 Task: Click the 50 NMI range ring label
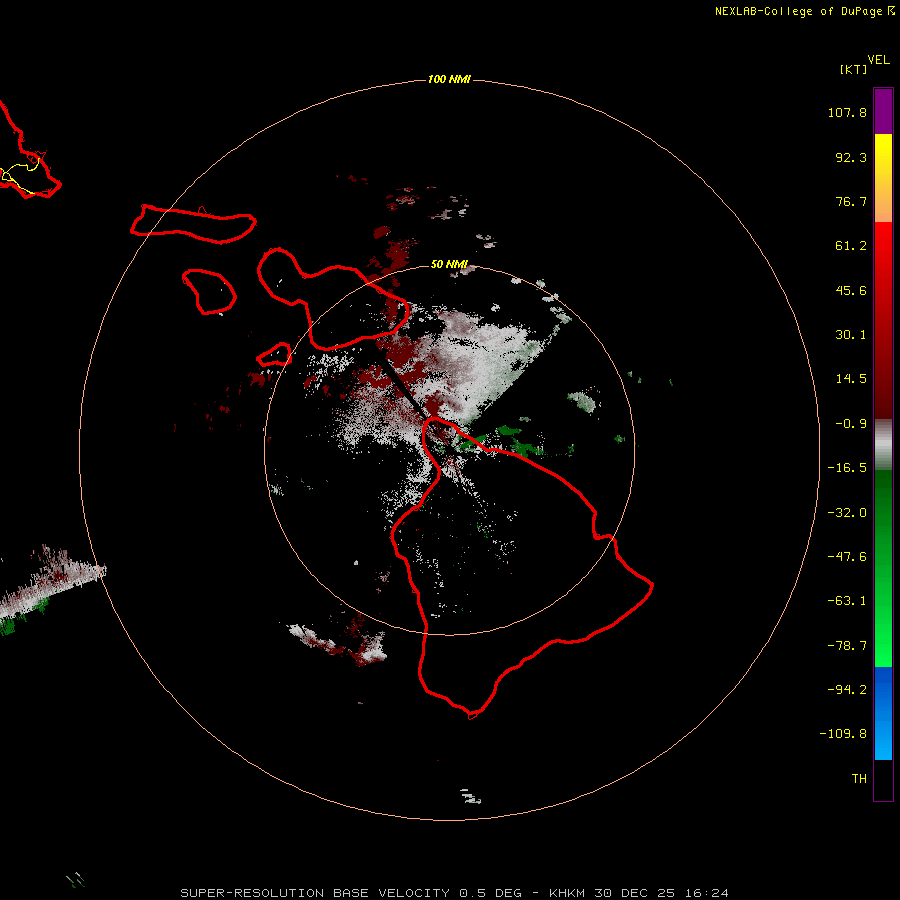(449, 264)
